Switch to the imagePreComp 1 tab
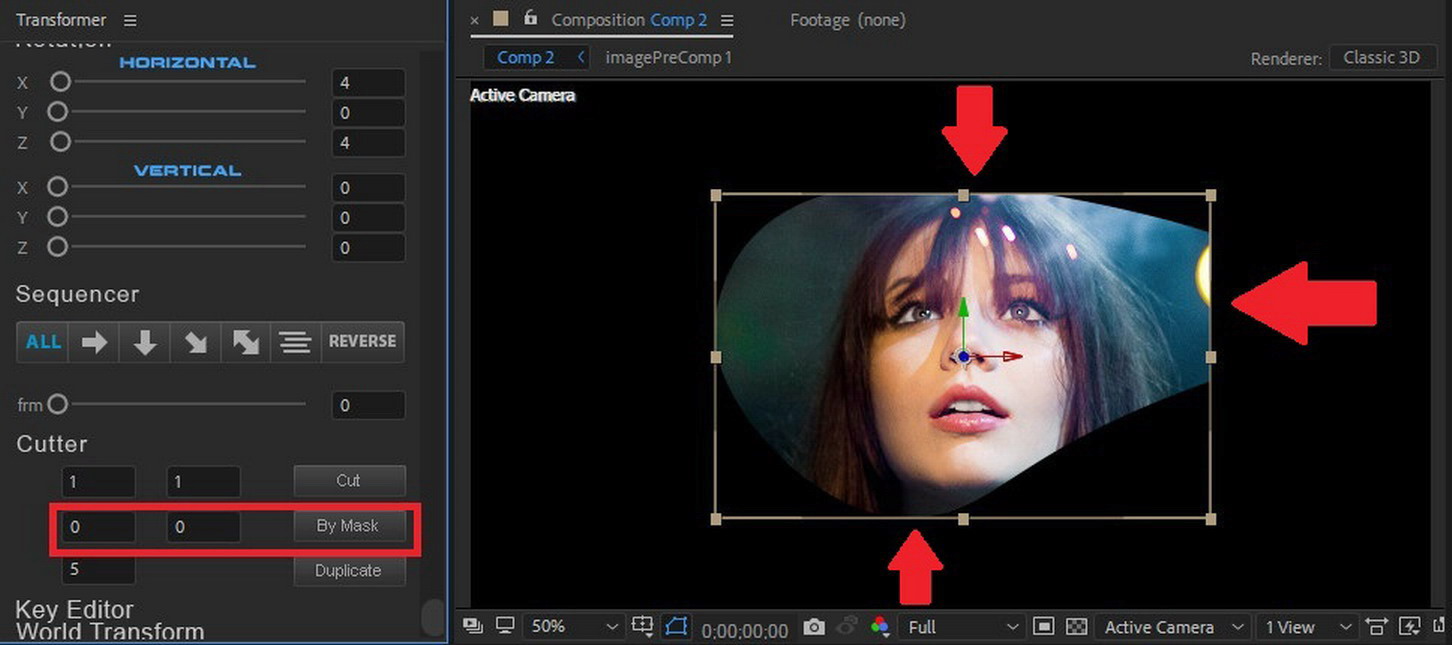The height and width of the screenshot is (645, 1452). [666, 57]
